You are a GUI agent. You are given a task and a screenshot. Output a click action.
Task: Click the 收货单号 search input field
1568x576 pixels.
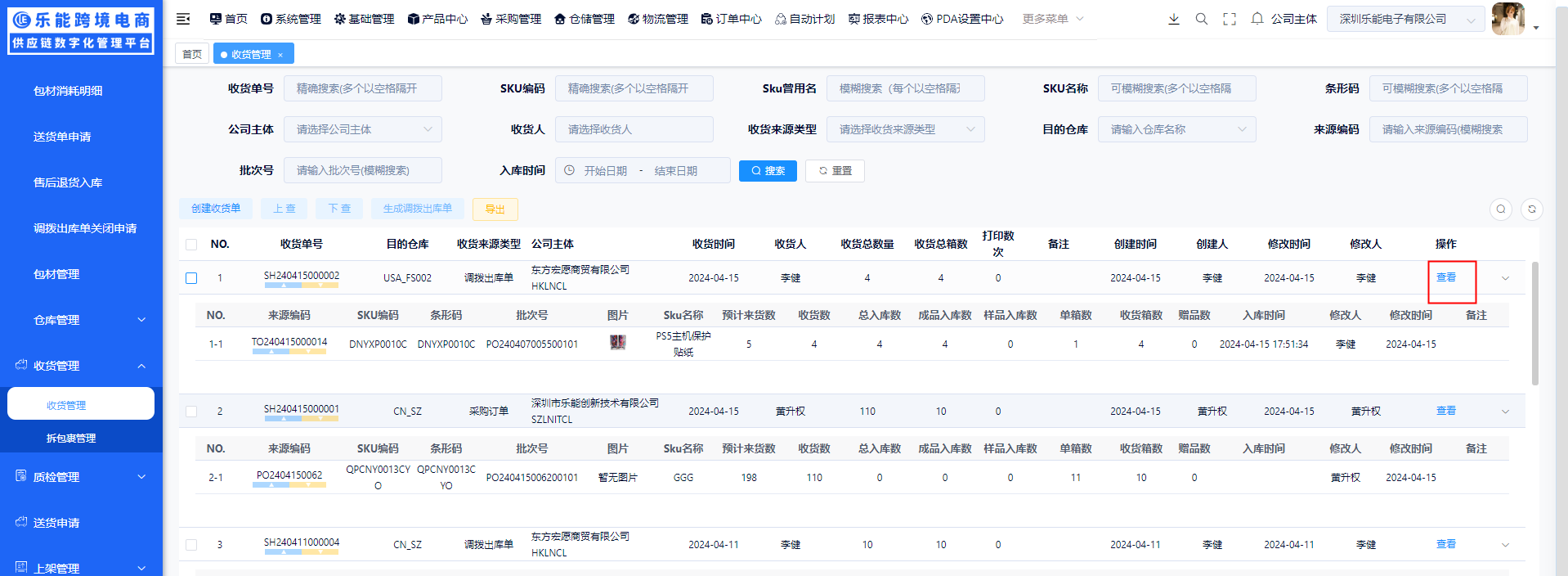point(362,88)
